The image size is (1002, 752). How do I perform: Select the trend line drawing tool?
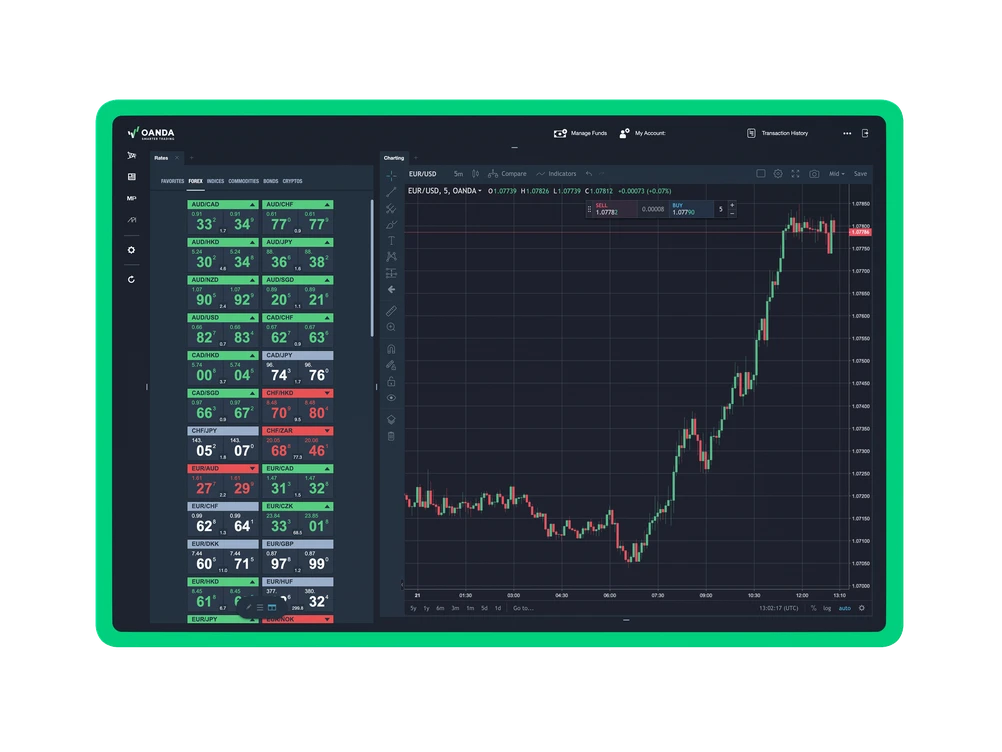point(391,192)
